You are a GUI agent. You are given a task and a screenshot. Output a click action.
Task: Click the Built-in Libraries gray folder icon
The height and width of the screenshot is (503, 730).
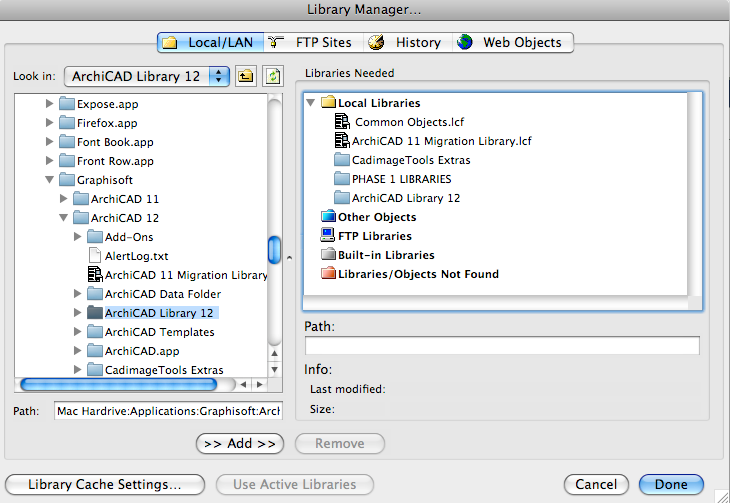coord(328,254)
